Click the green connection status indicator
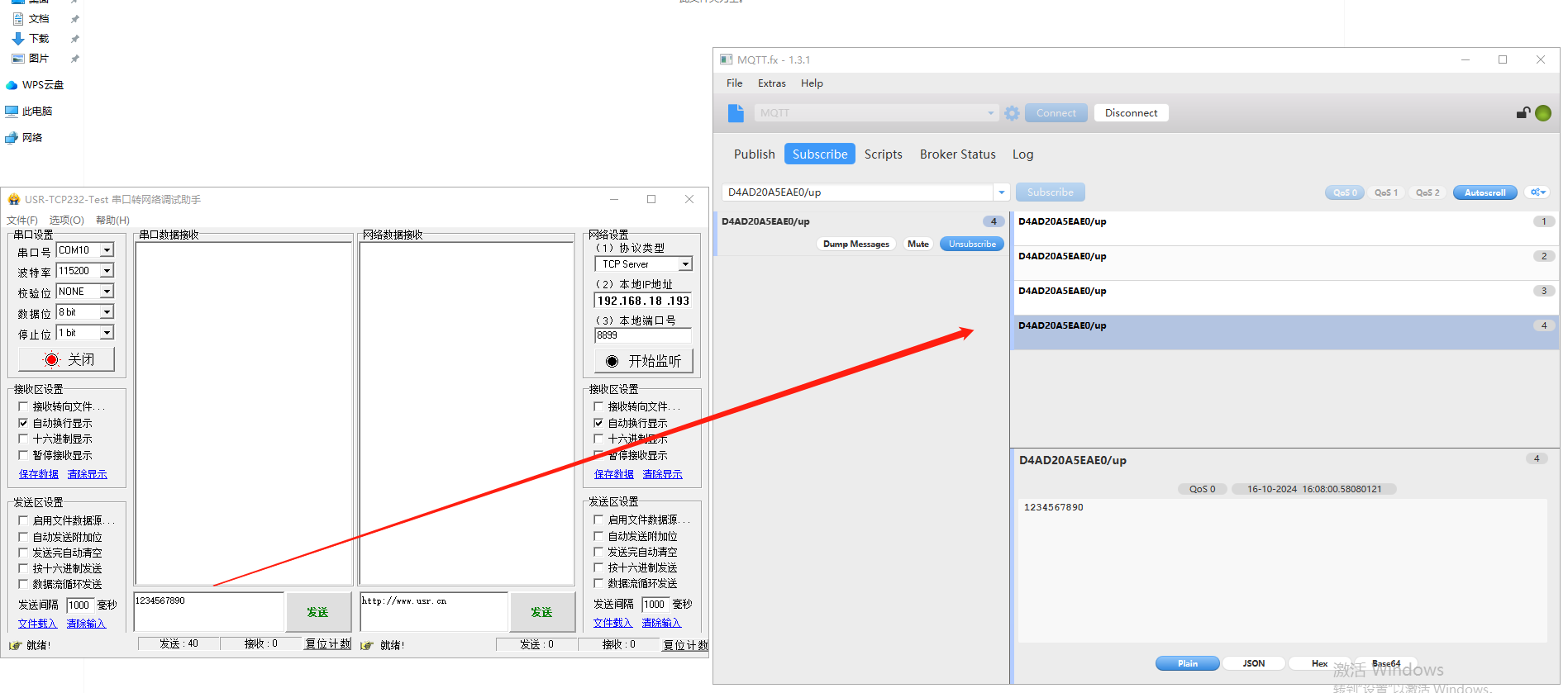 (x=1543, y=113)
